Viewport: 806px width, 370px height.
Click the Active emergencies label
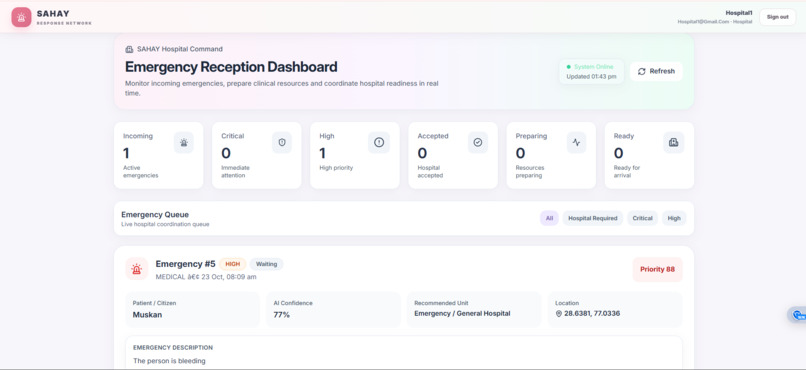tap(140, 172)
